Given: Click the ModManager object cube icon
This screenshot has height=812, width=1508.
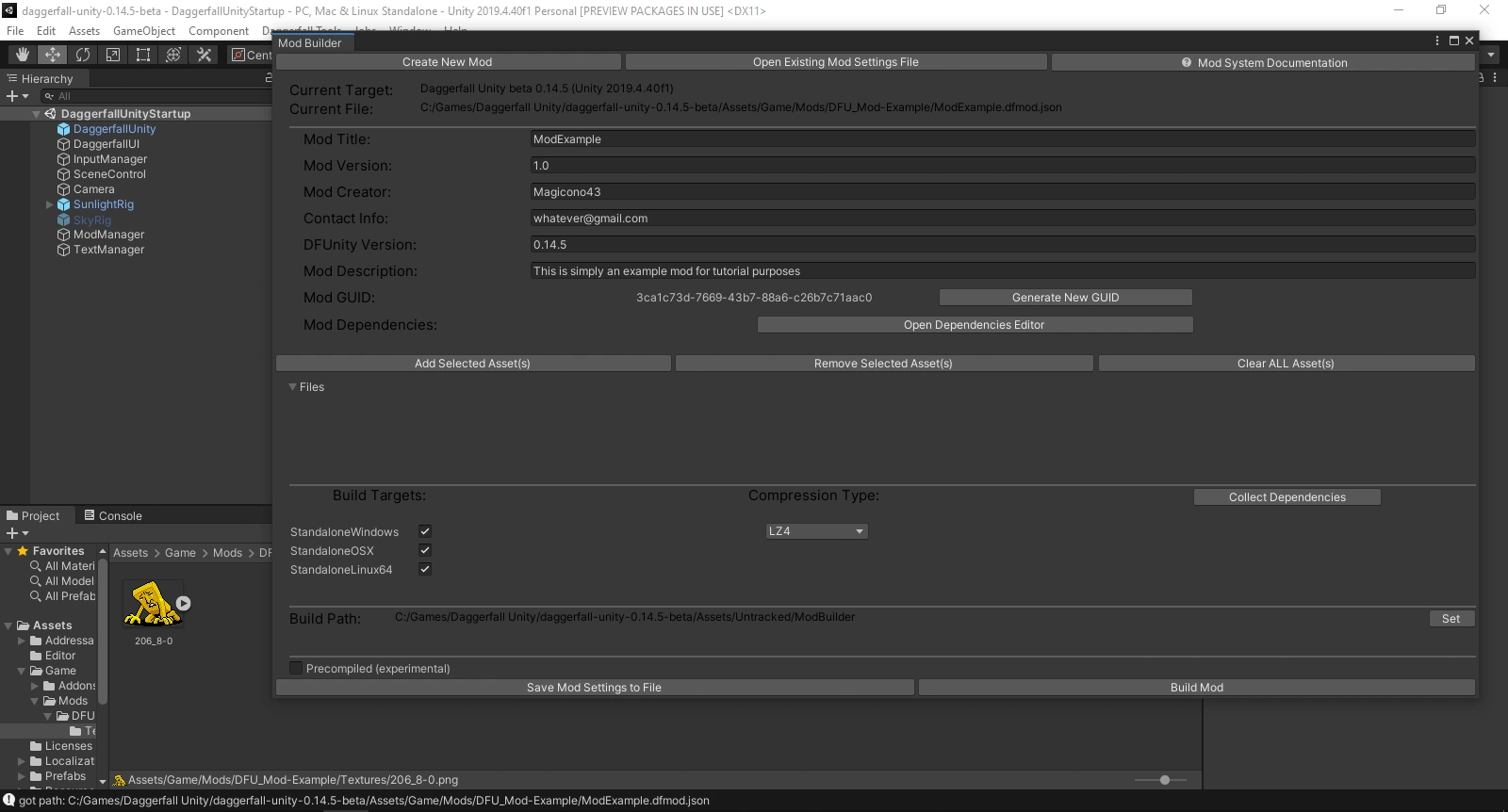Looking at the screenshot, I should 64,235.
